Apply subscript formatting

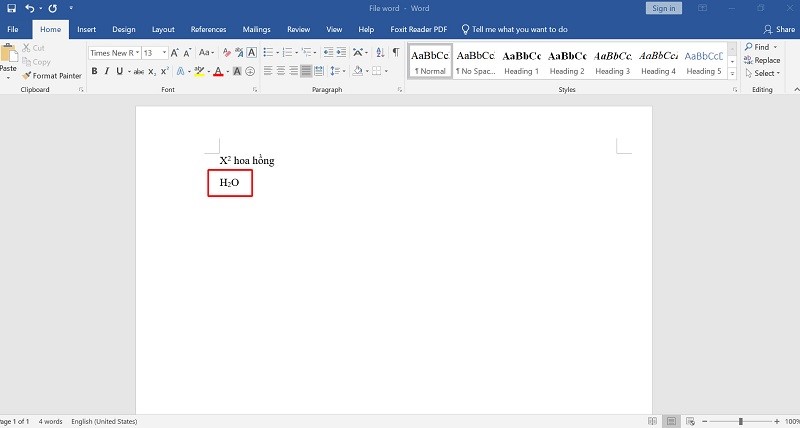tap(152, 71)
